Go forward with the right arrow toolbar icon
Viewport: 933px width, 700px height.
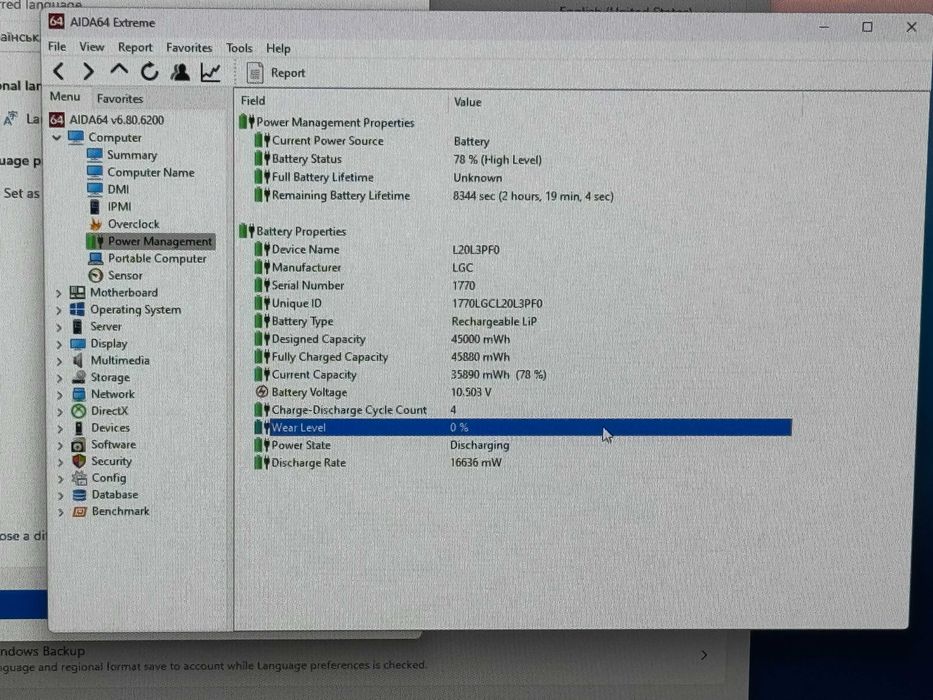click(x=88, y=72)
